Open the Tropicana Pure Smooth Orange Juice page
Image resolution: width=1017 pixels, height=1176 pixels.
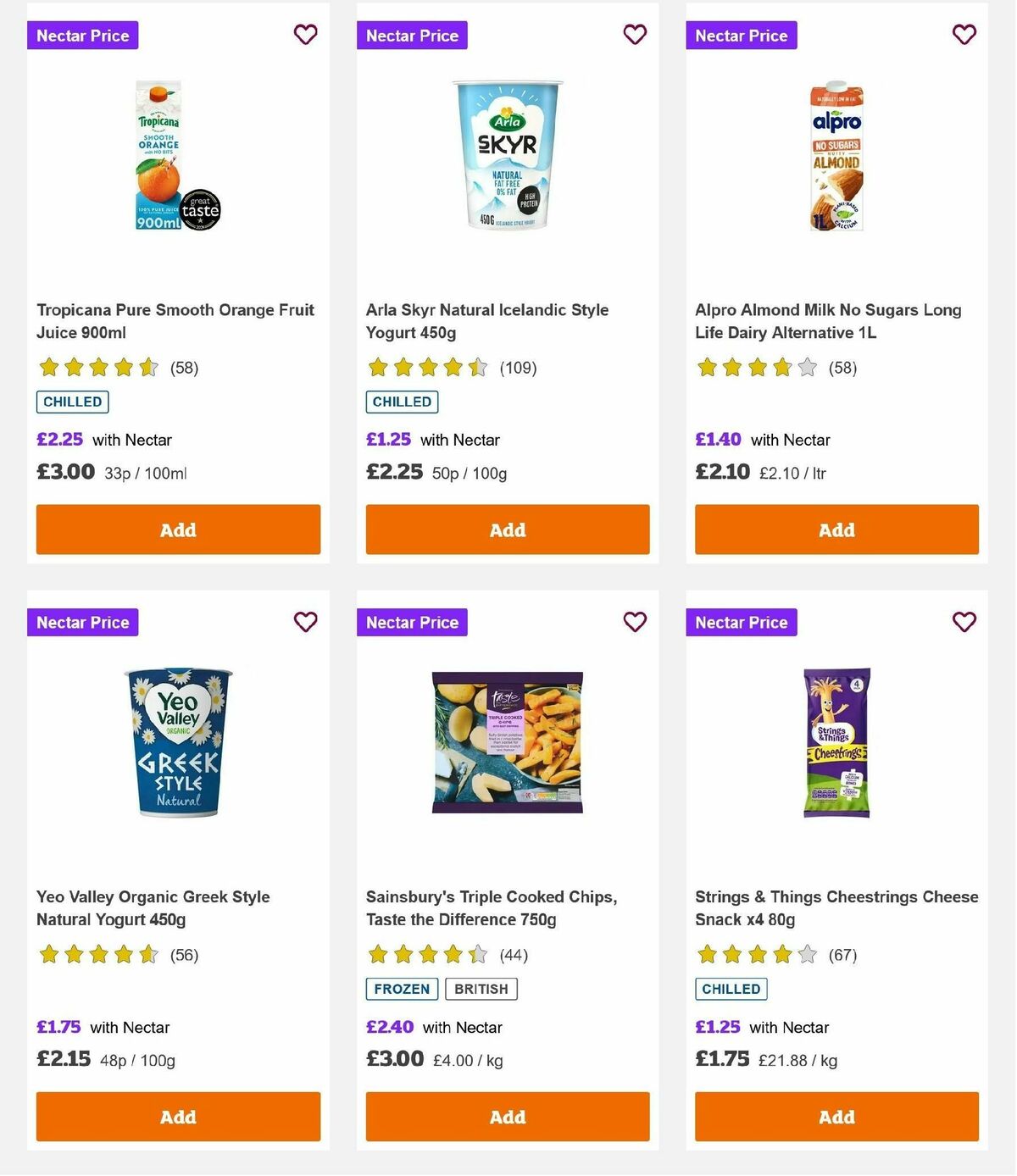click(x=175, y=321)
